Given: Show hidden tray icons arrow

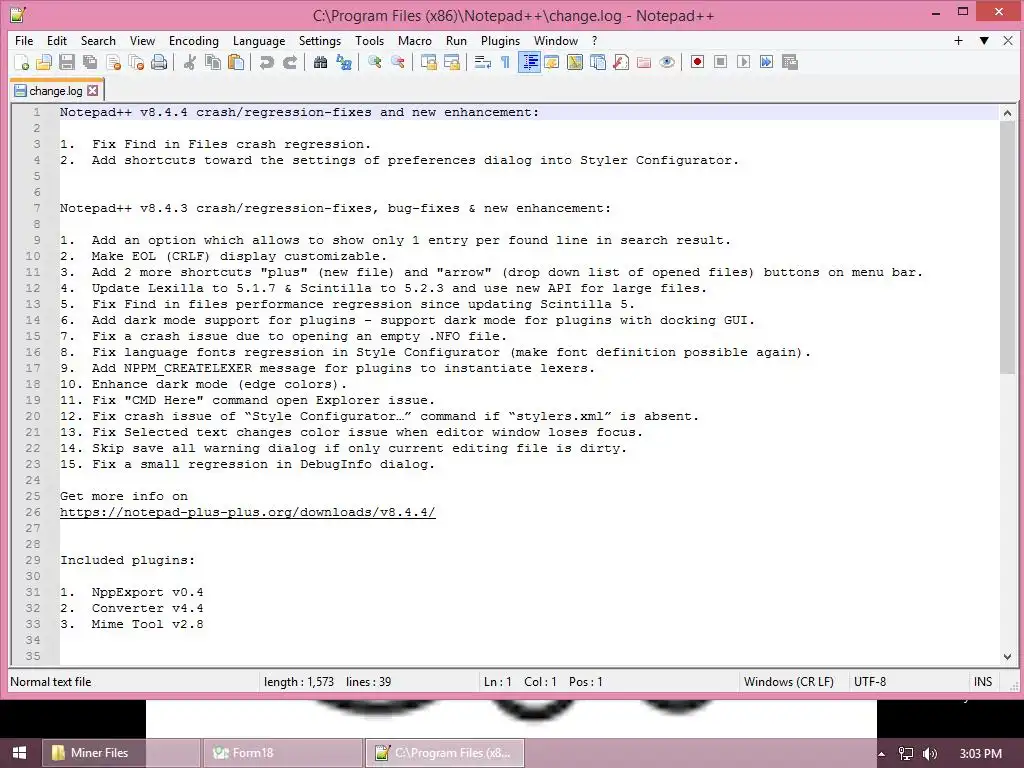Looking at the screenshot, I should [882, 754].
